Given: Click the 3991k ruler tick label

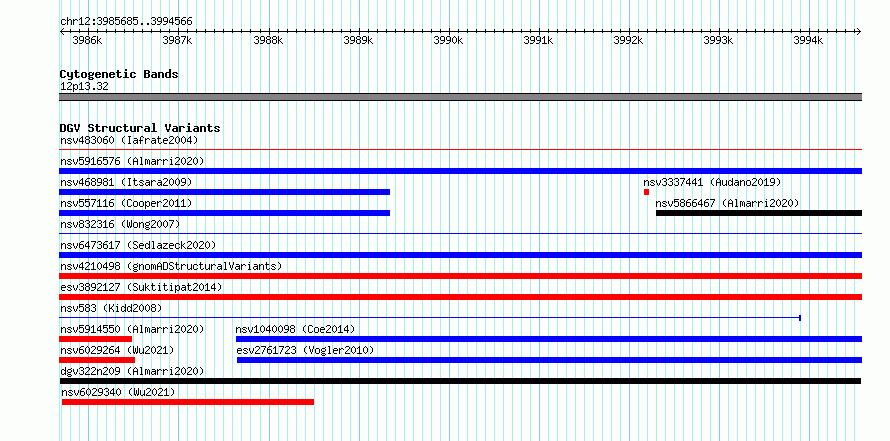Looking at the screenshot, I should [x=539, y=41].
